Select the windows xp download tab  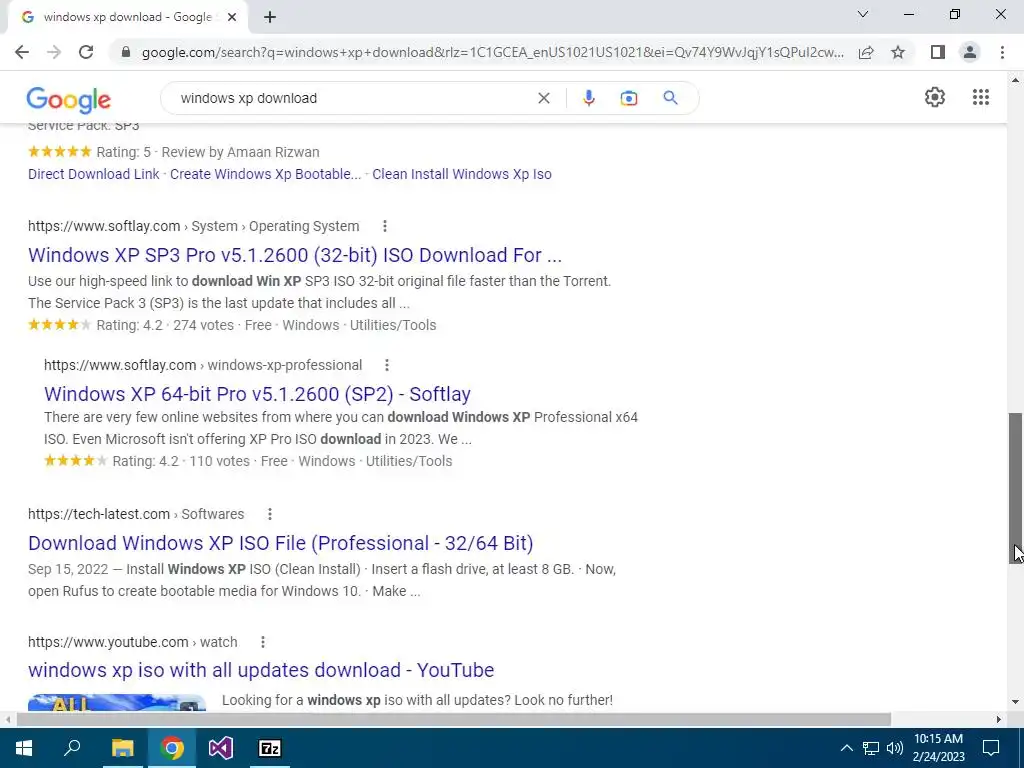pyautogui.click(x=127, y=17)
